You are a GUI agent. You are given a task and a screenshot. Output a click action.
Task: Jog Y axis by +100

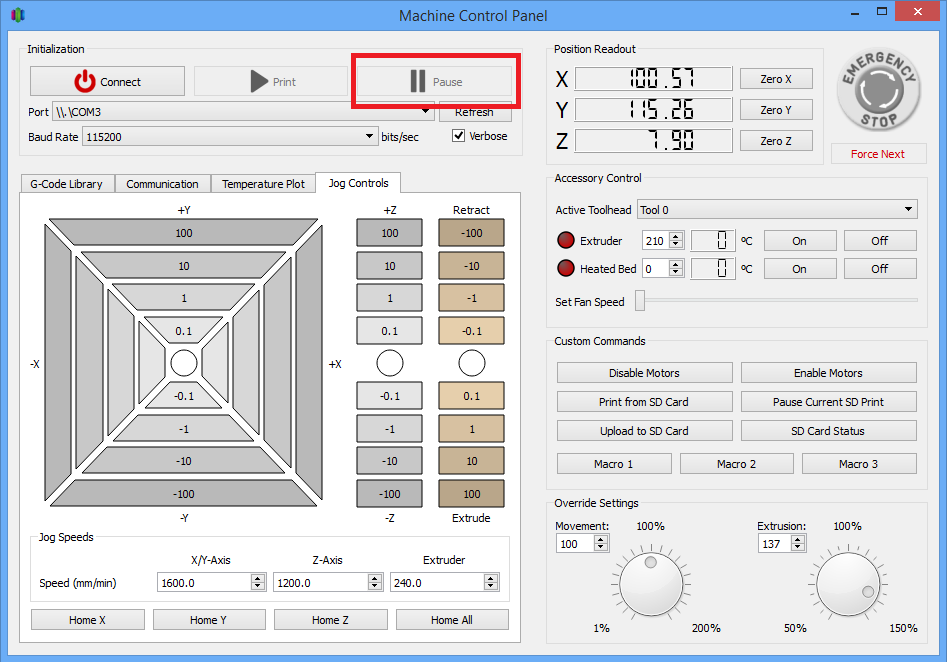(x=183, y=233)
